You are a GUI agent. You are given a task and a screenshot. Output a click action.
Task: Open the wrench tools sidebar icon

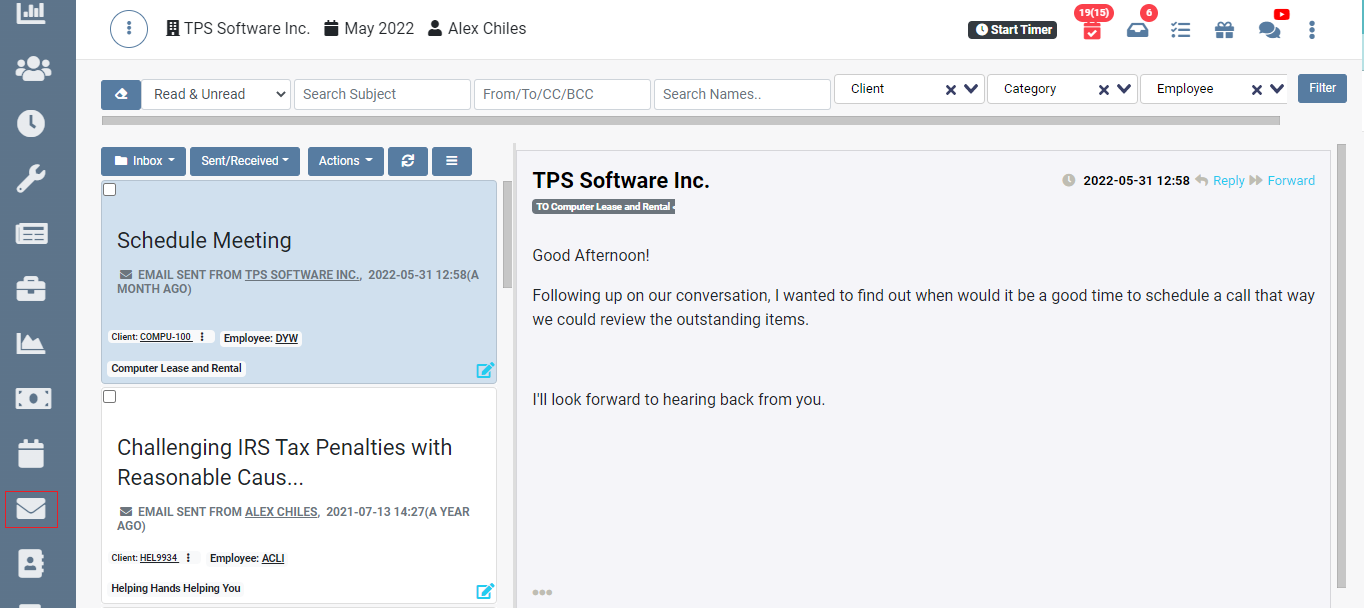pos(31,179)
